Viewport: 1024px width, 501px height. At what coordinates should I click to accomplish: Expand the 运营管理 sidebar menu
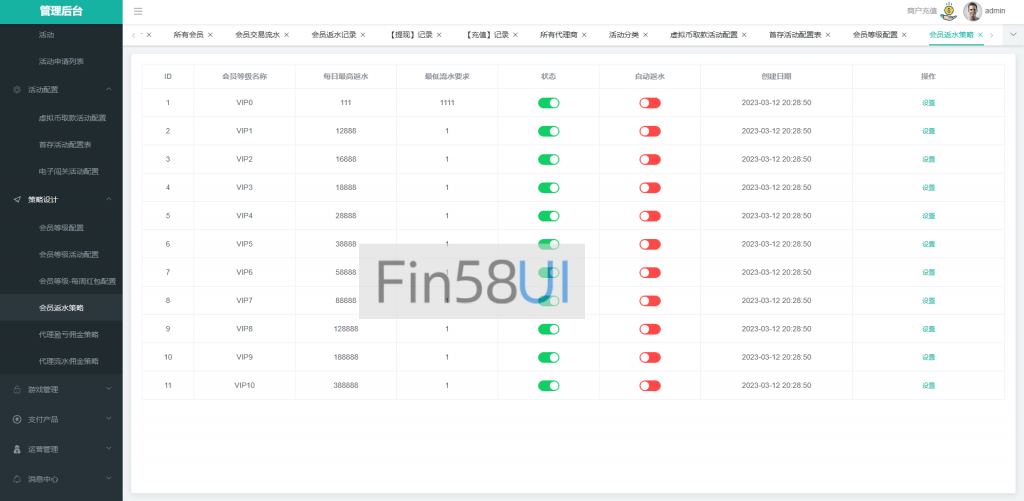click(108, 449)
